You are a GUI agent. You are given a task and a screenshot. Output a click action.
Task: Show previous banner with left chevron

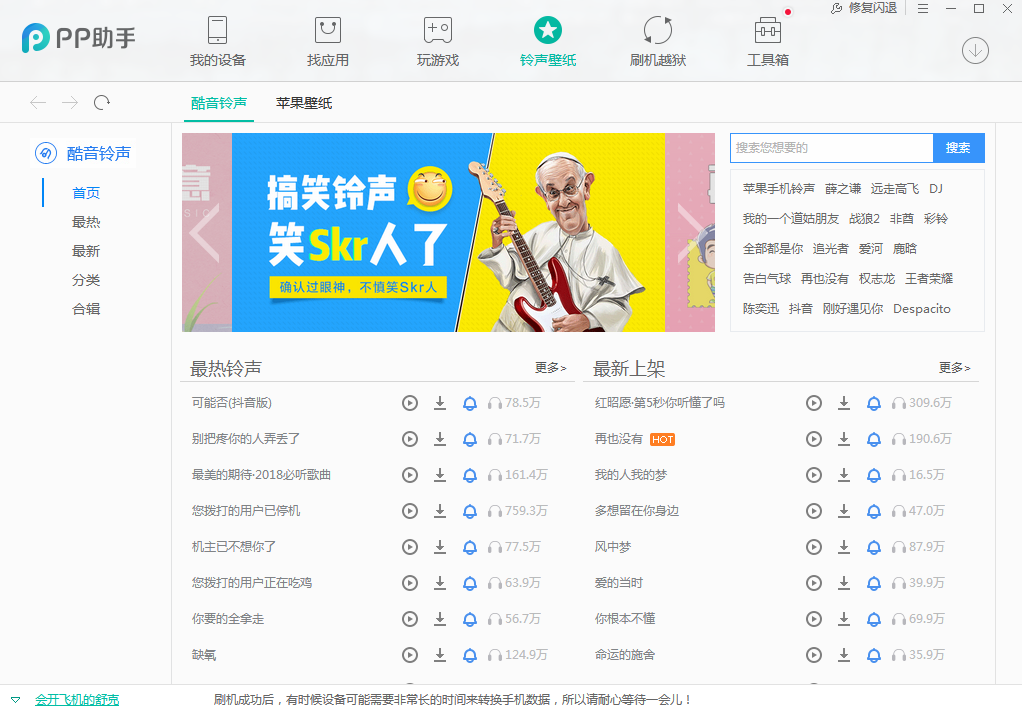coord(205,233)
